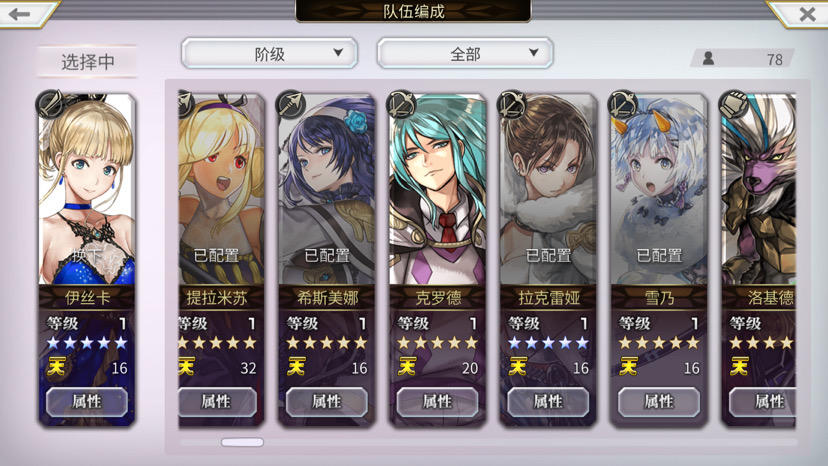Click the class icon on 雪乃's card
Screen dimensions: 828x466
click(x=623, y=104)
